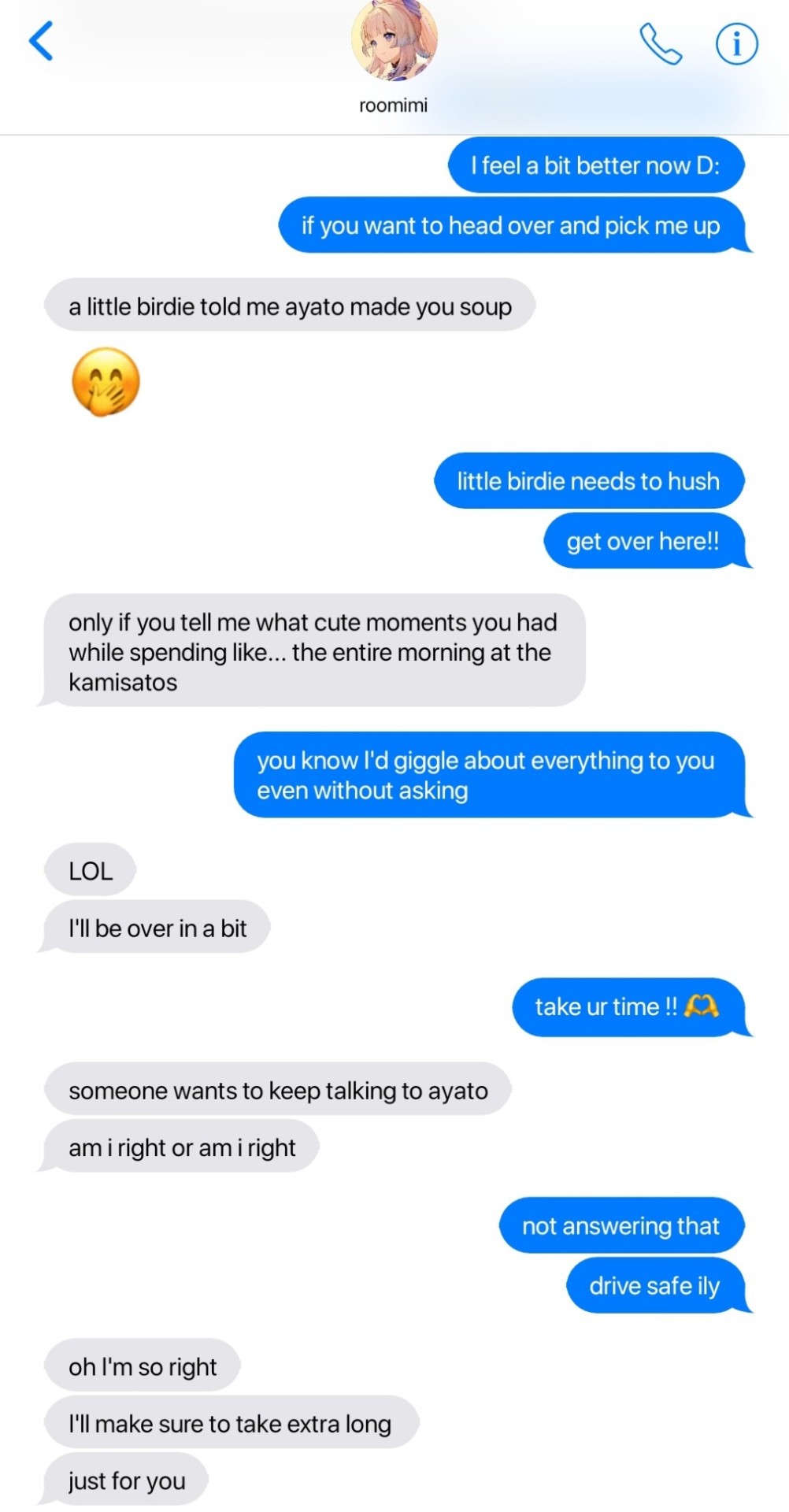
Task: Tap the 'drive safe ily' message
Action: click(657, 1285)
